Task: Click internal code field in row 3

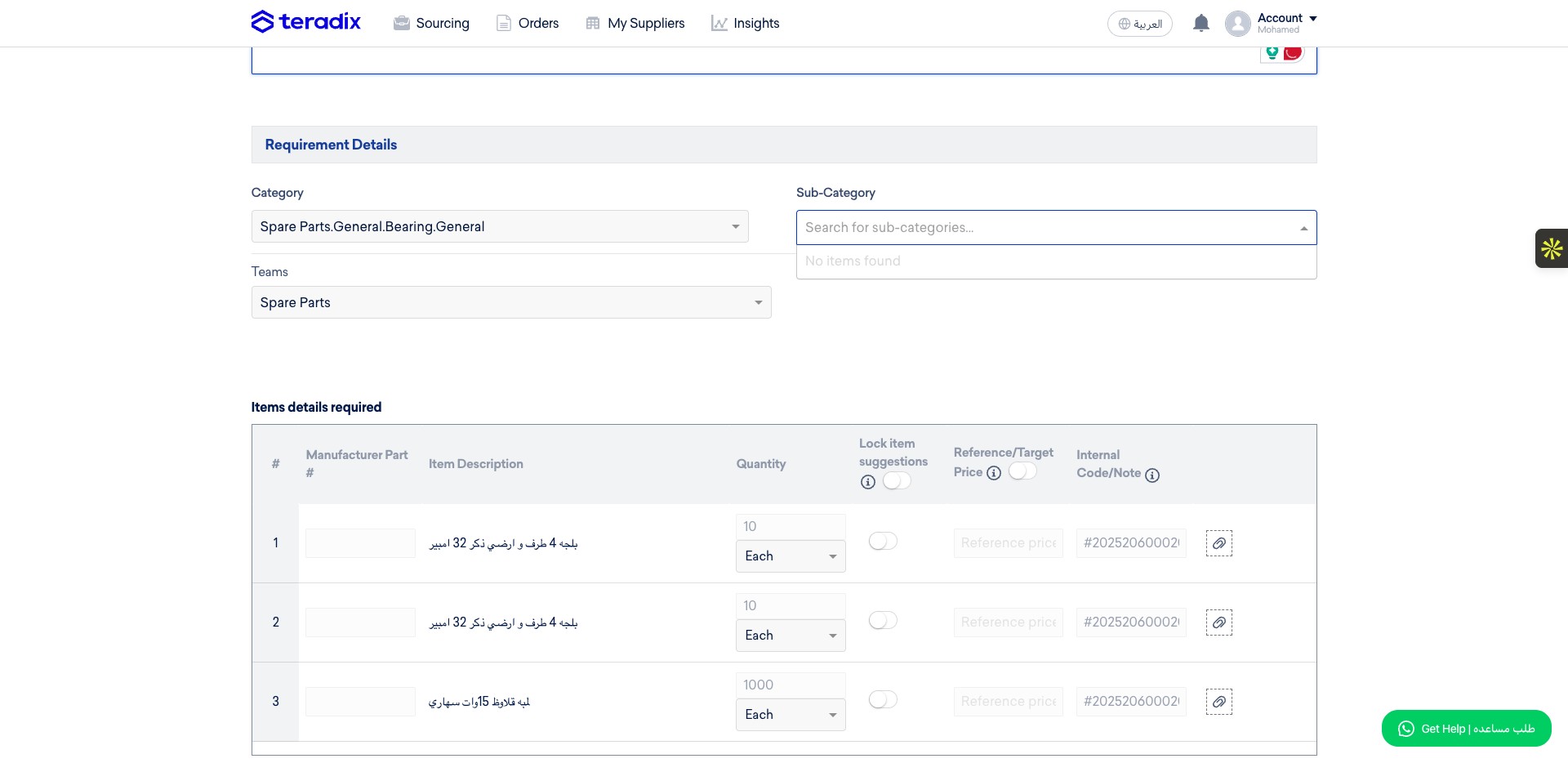Action: pos(1131,702)
